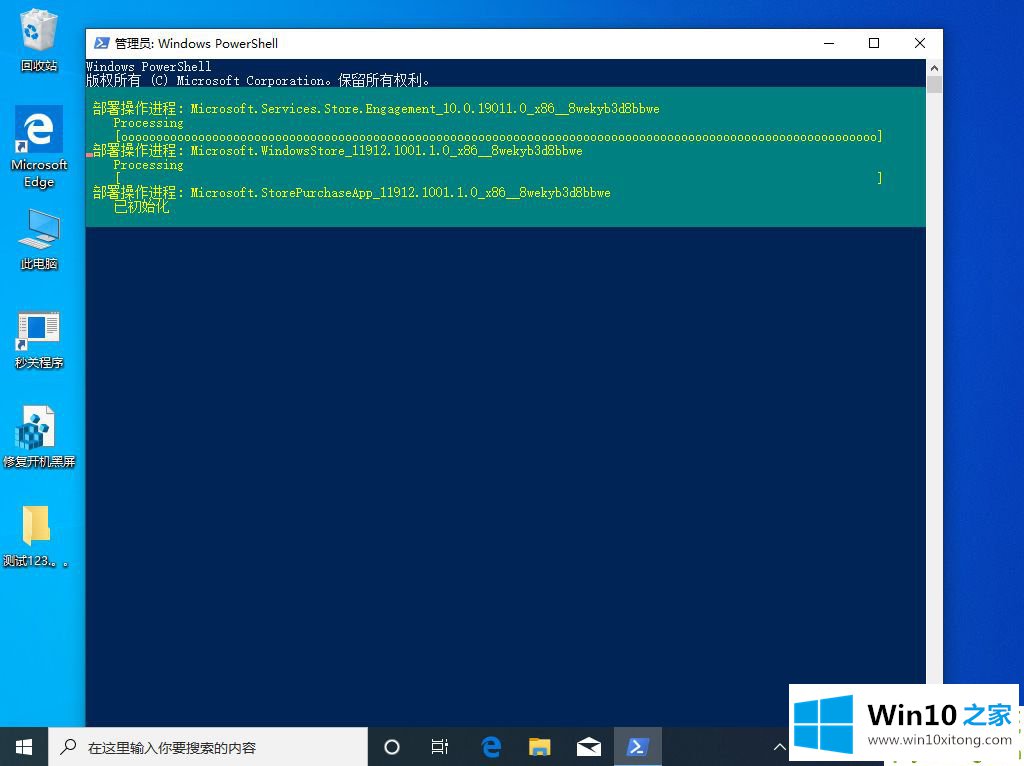Open the Recycle Bin desktop icon

[39, 39]
